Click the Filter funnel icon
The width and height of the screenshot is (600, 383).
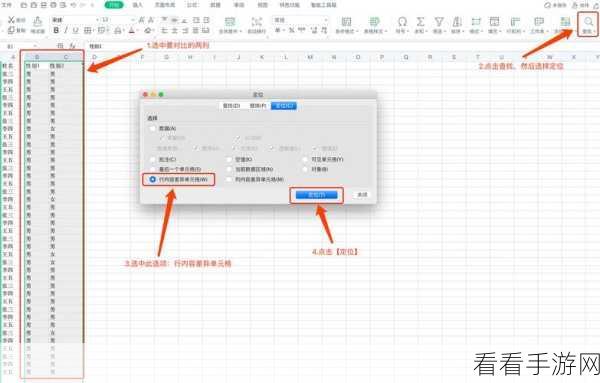[x=439, y=21]
